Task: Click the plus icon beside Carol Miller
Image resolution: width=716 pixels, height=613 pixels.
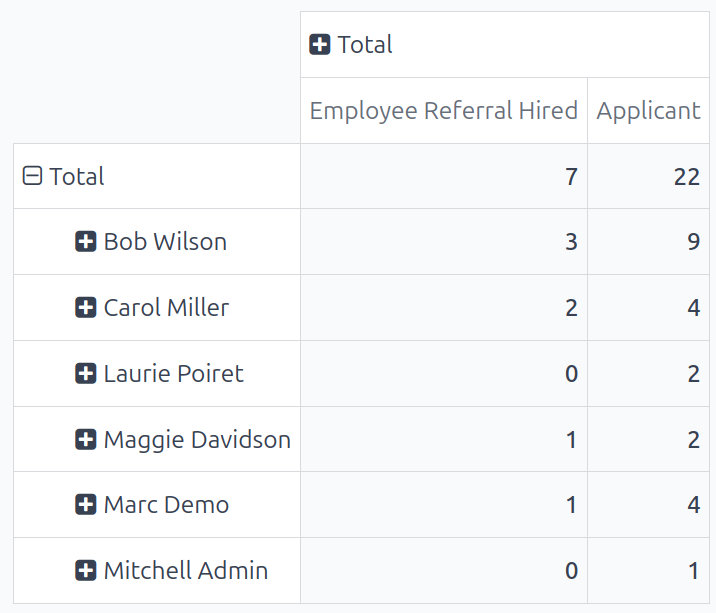Action: tap(86, 308)
